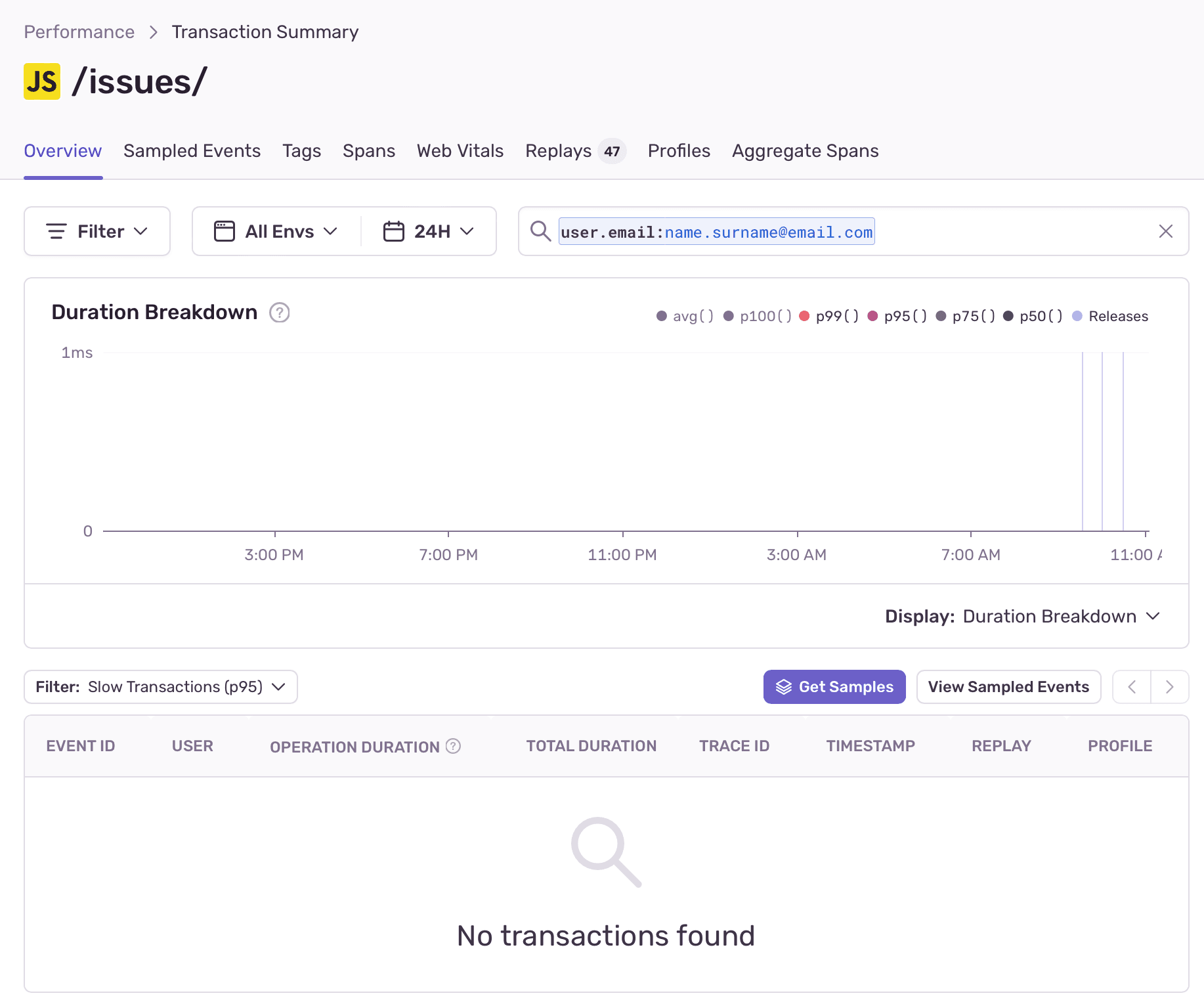Open the Filter funnel icon
The image size is (1204, 1006).
[56, 231]
